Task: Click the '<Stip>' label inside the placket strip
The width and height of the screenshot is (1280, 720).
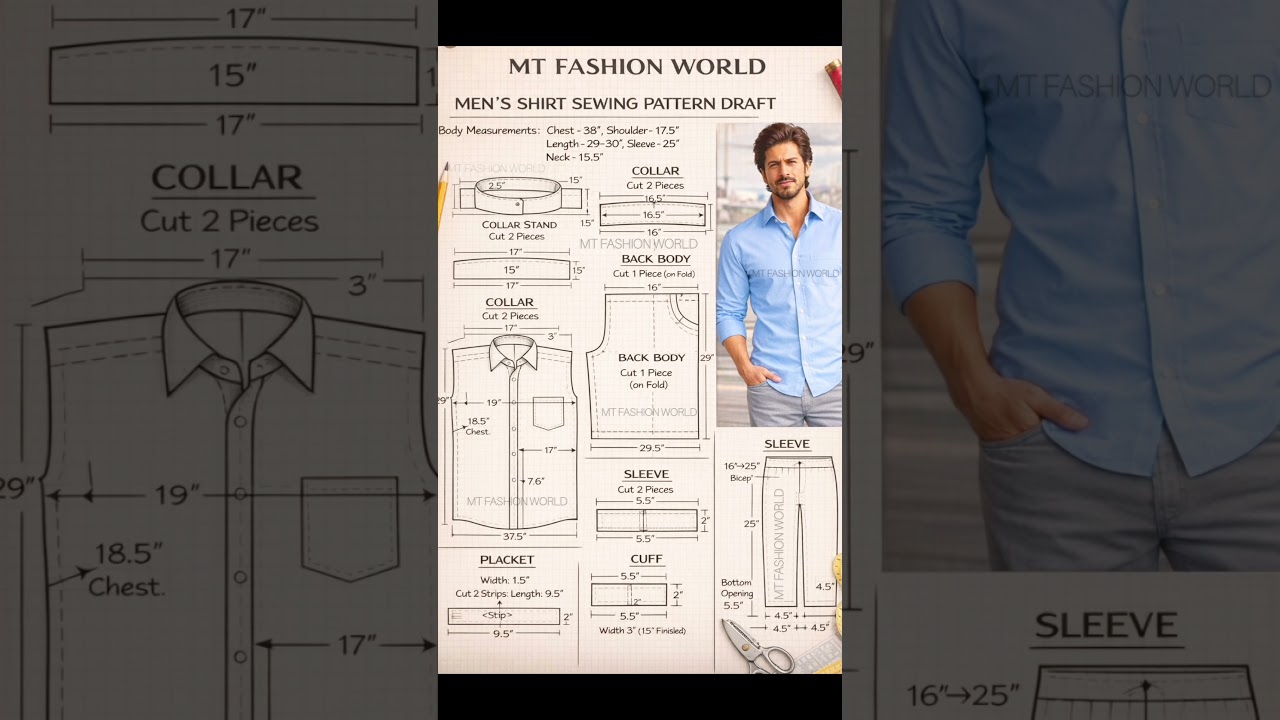Action: click(x=497, y=615)
